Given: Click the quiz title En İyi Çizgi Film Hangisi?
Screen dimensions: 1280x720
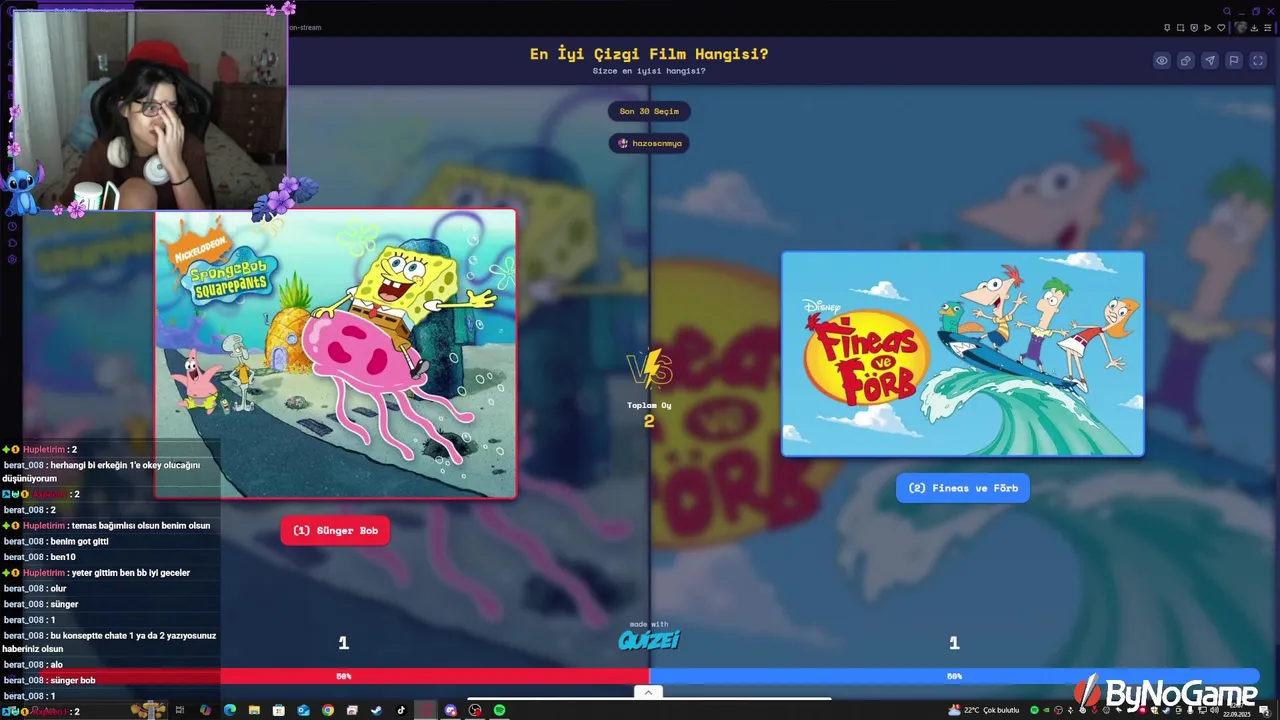Looking at the screenshot, I should [x=649, y=54].
